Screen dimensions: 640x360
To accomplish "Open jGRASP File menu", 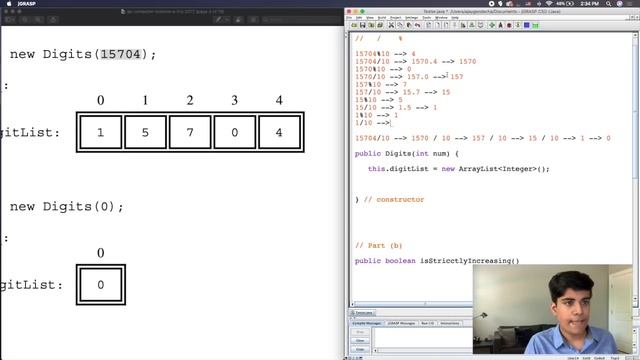I will point(349,18).
